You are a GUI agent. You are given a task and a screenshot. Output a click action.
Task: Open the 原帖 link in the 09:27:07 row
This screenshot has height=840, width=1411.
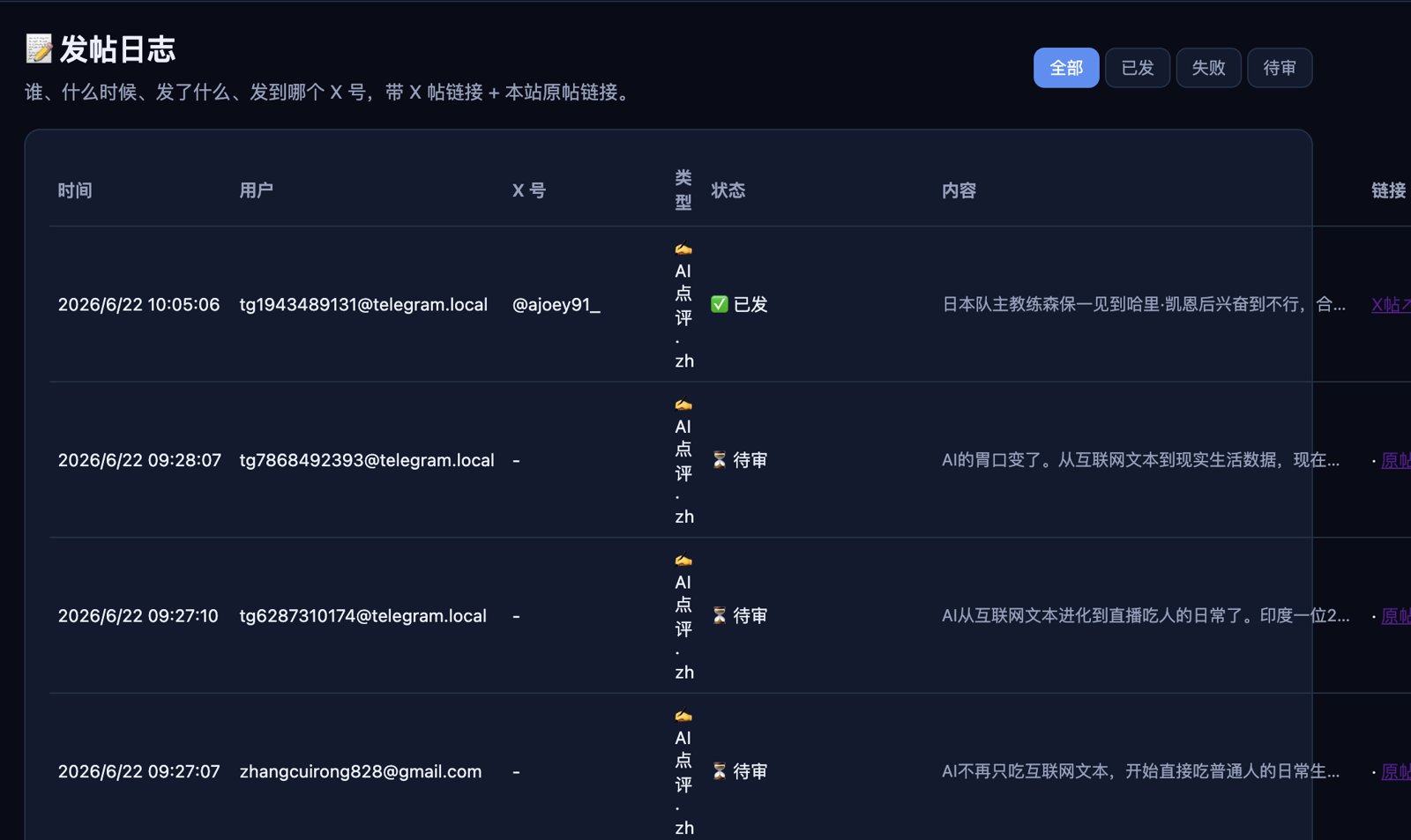click(1395, 771)
